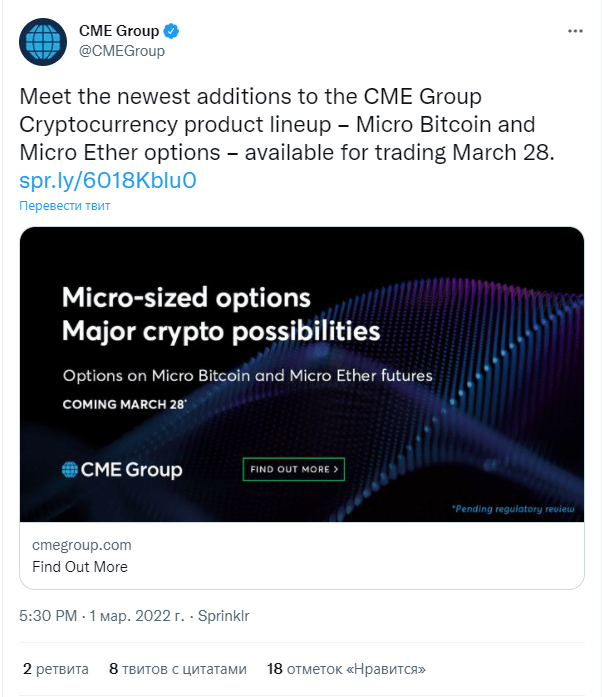Open the CME Group globe avatar
This screenshot has height=697, width=602.
point(43,42)
